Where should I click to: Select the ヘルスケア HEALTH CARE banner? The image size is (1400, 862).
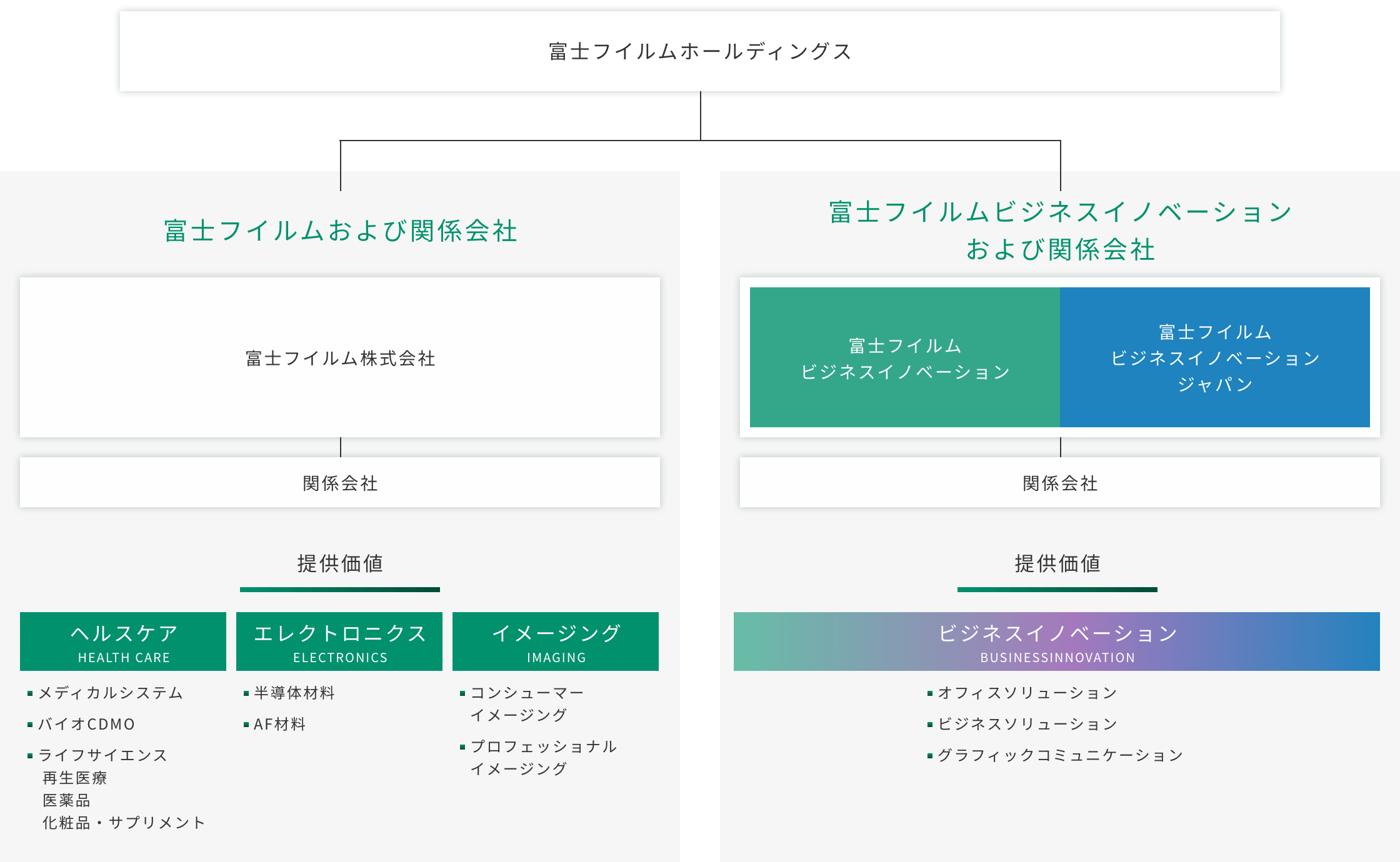[123, 642]
